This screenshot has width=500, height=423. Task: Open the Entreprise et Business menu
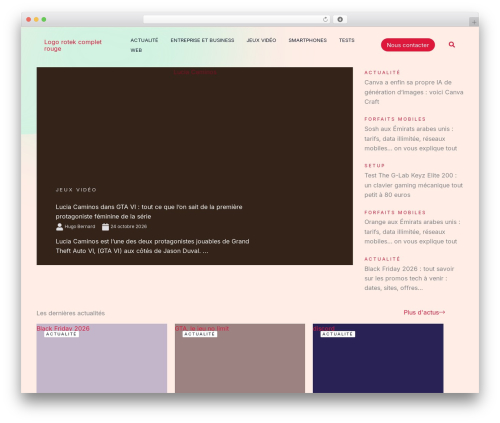click(202, 40)
